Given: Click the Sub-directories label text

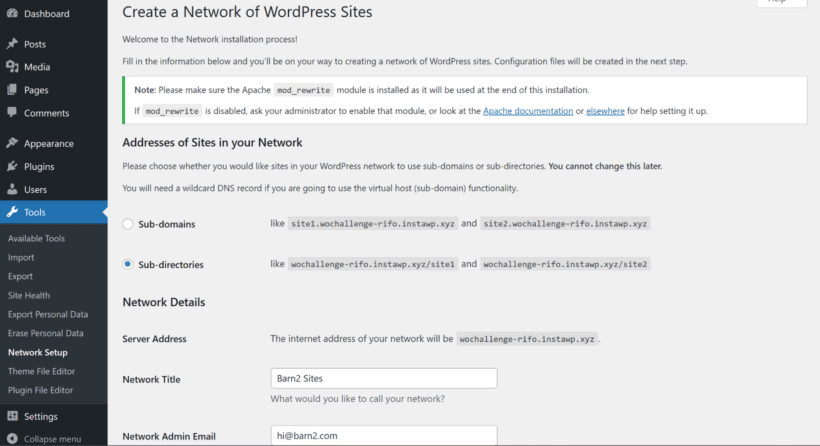Looking at the screenshot, I should (170, 265).
